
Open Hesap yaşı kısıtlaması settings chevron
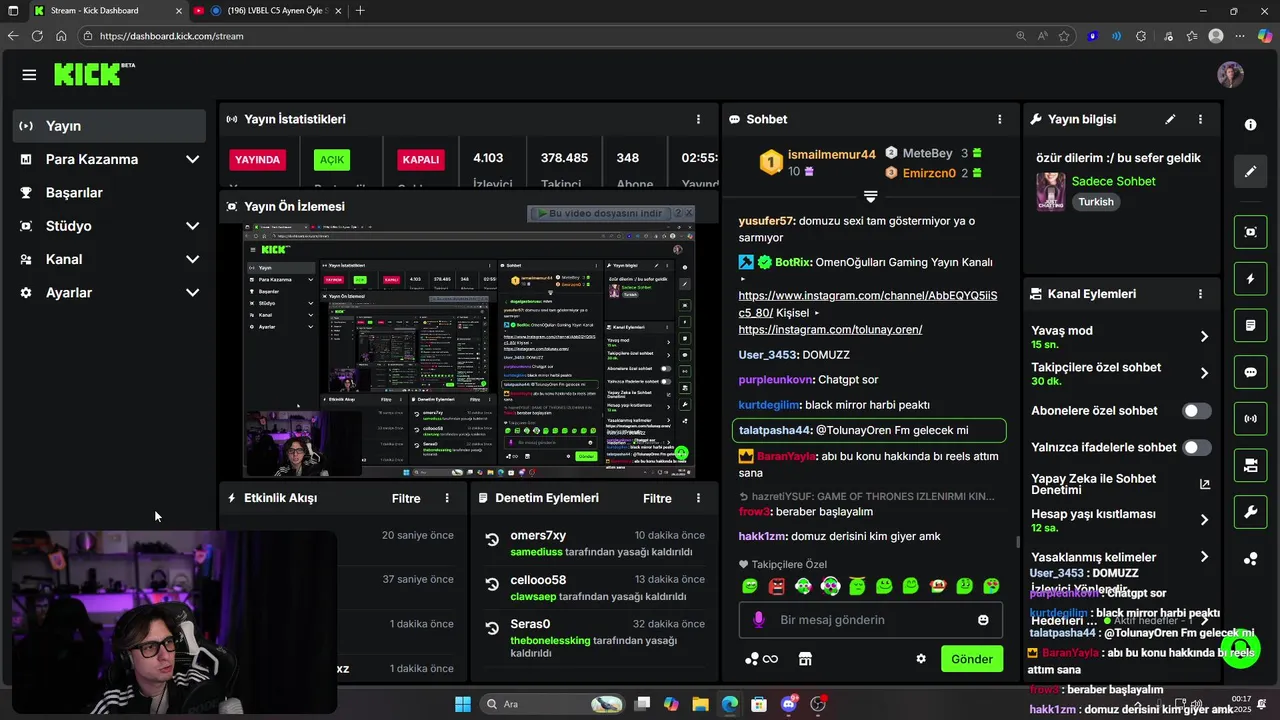pos(1204,520)
